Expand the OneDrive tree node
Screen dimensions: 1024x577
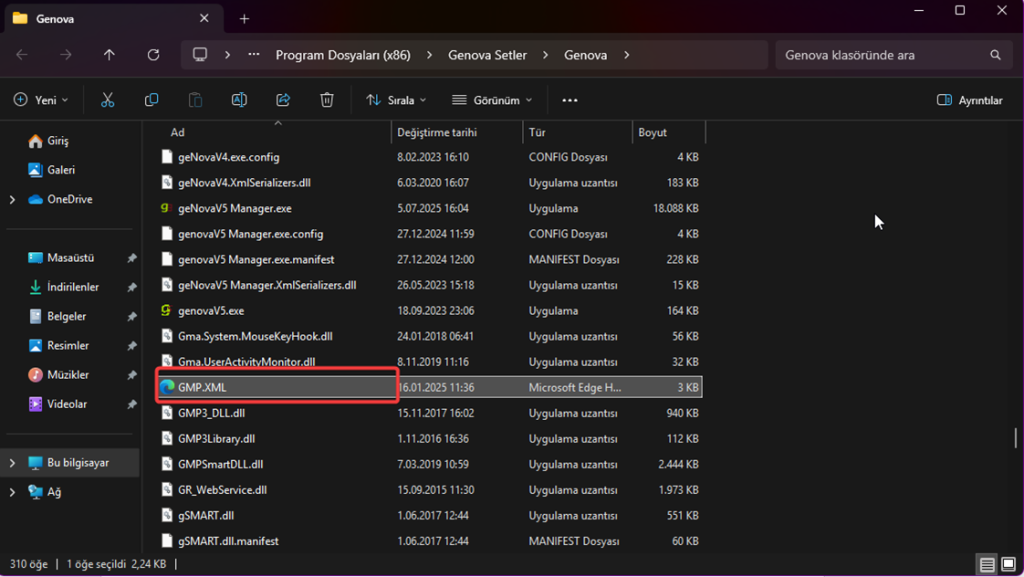tap(12, 199)
